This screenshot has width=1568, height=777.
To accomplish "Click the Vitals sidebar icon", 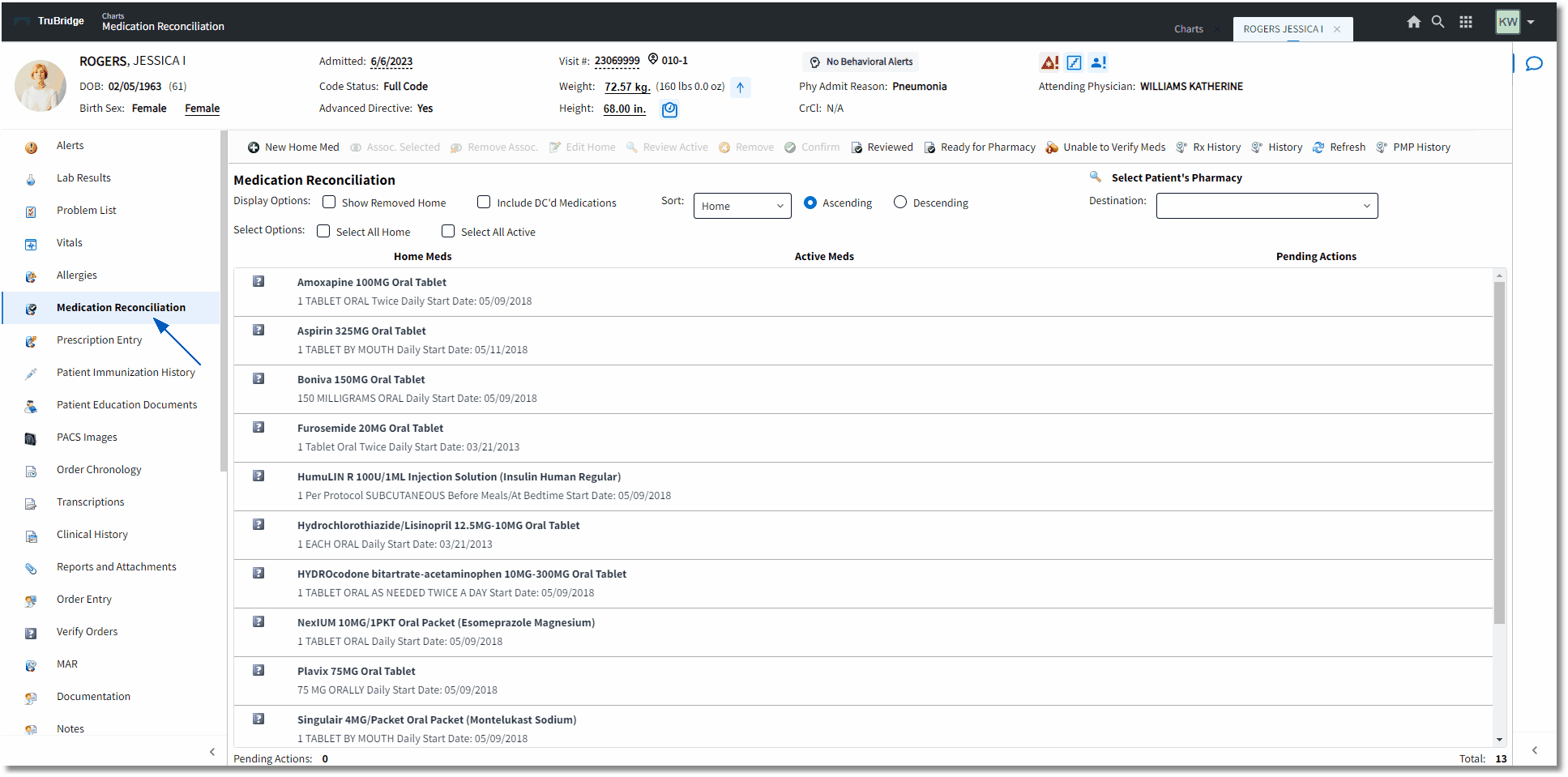I will click(31, 245).
